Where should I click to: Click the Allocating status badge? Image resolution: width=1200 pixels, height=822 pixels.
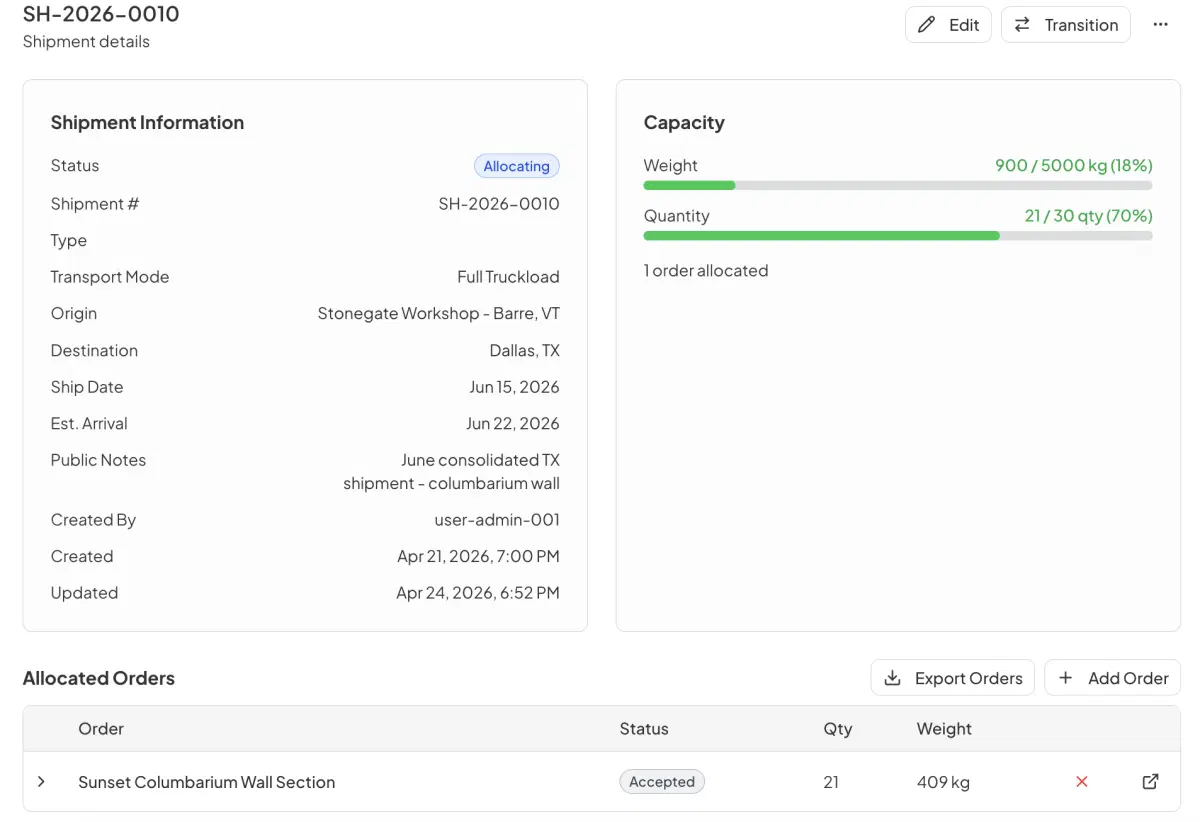click(x=516, y=166)
